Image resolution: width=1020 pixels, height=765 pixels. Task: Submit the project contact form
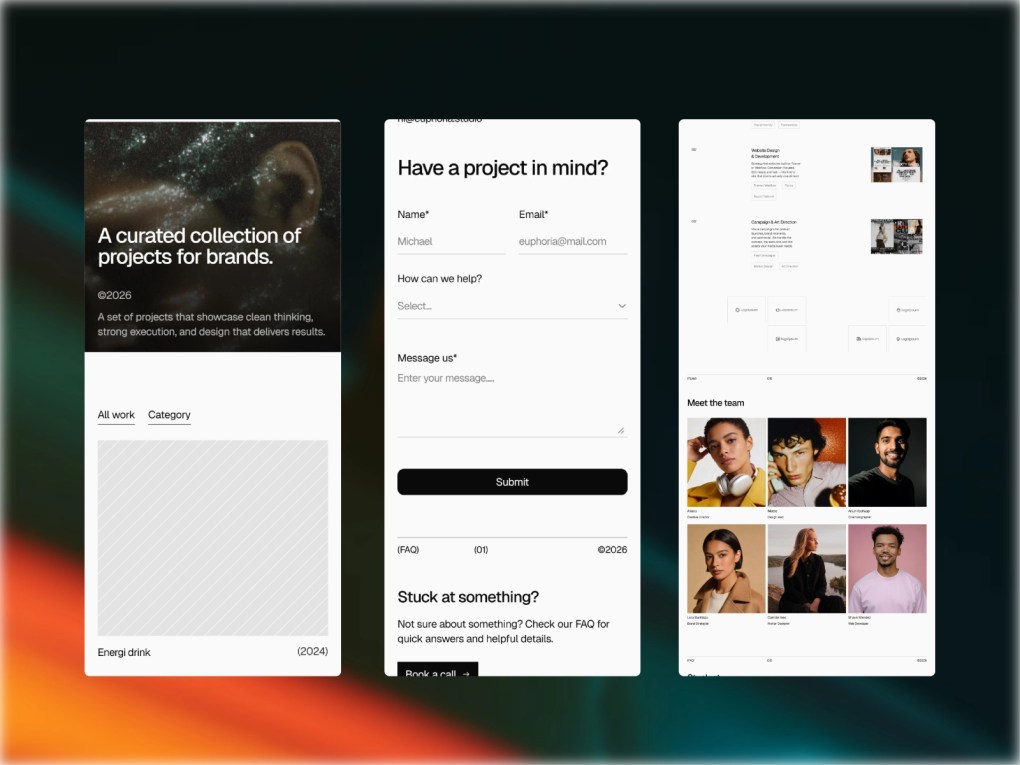click(x=512, y=482)
